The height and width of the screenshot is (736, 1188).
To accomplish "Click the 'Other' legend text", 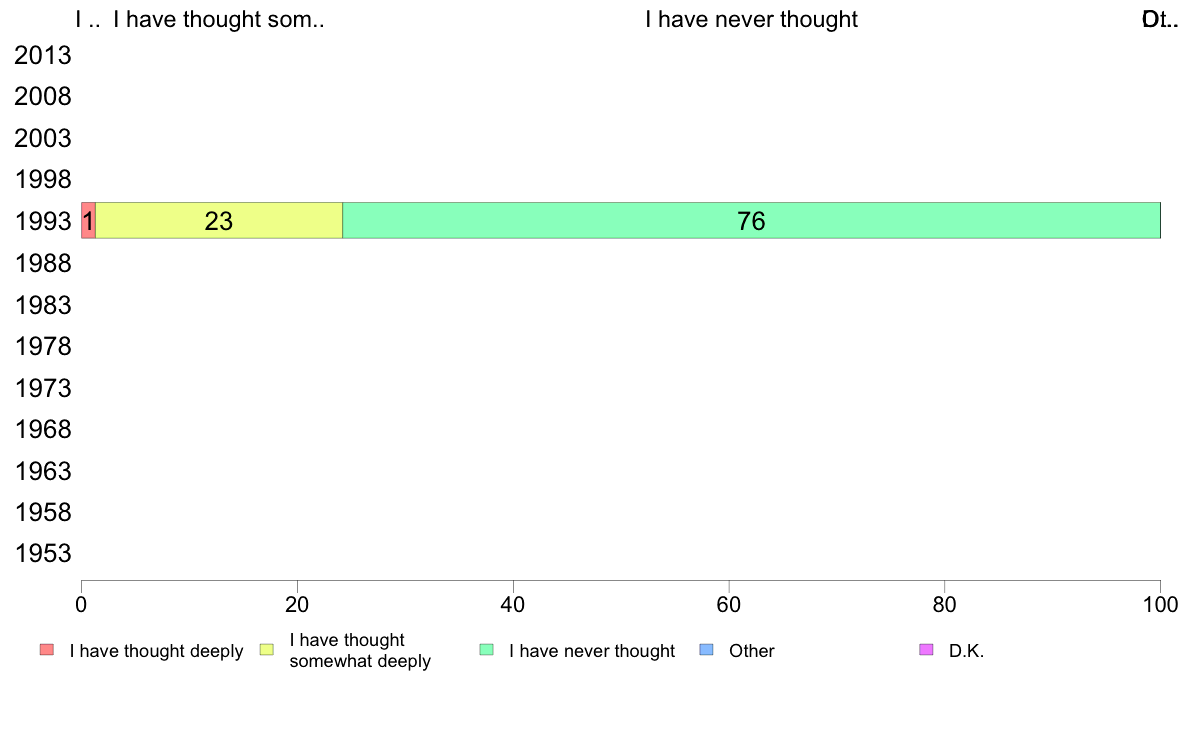I will 752,650.
